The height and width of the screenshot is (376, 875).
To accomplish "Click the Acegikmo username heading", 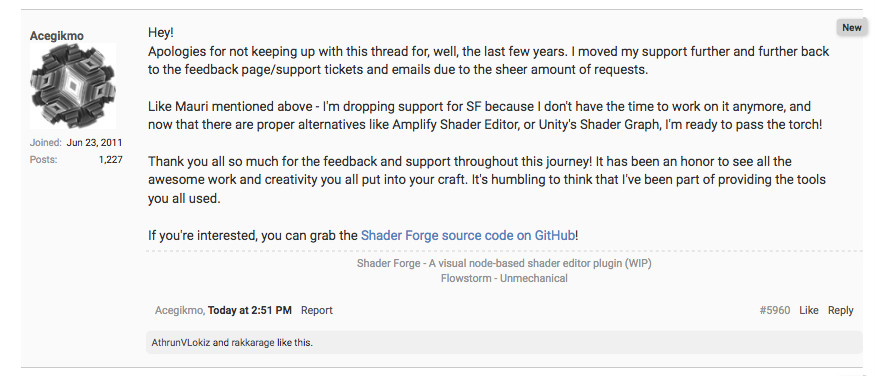I will tap(57, 36).
